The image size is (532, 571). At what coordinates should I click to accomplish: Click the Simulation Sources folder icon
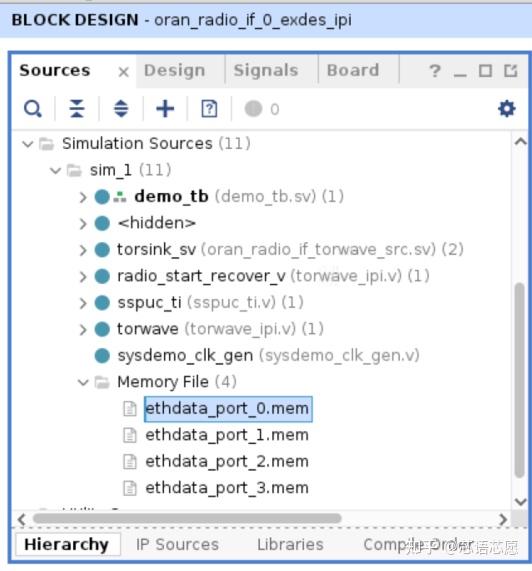pos(47,143)
